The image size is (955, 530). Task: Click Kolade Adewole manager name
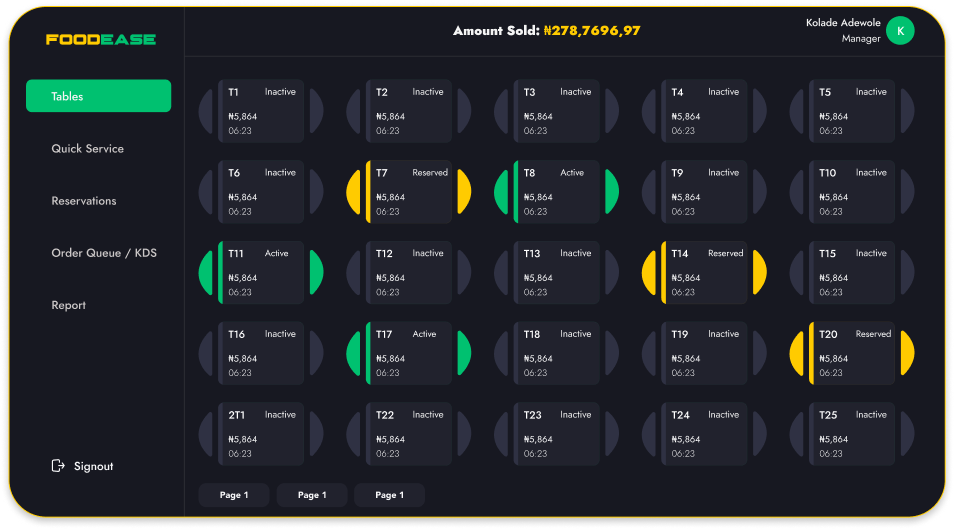(x=843, y=23)
